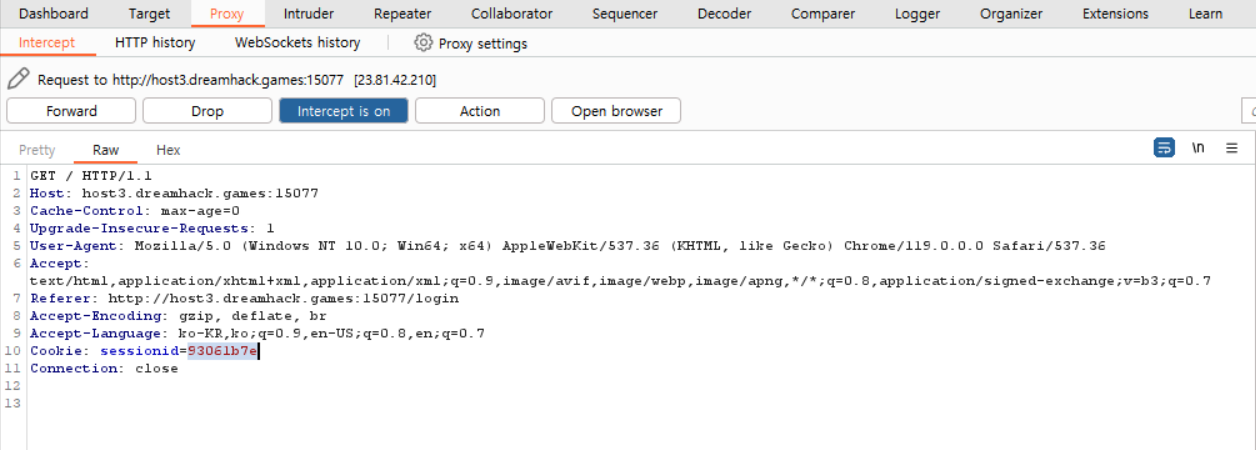Viewport: 1256px width, 450px height.
Task: Open the Action menu button
Action: pos(480,111)
